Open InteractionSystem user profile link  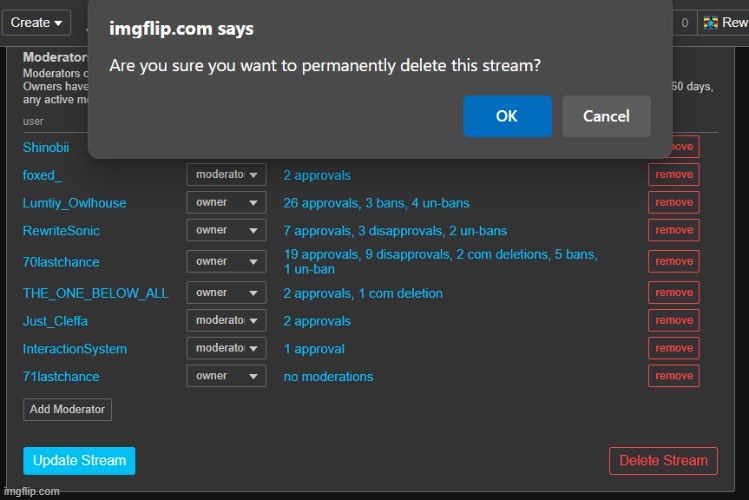coord(75,349)
